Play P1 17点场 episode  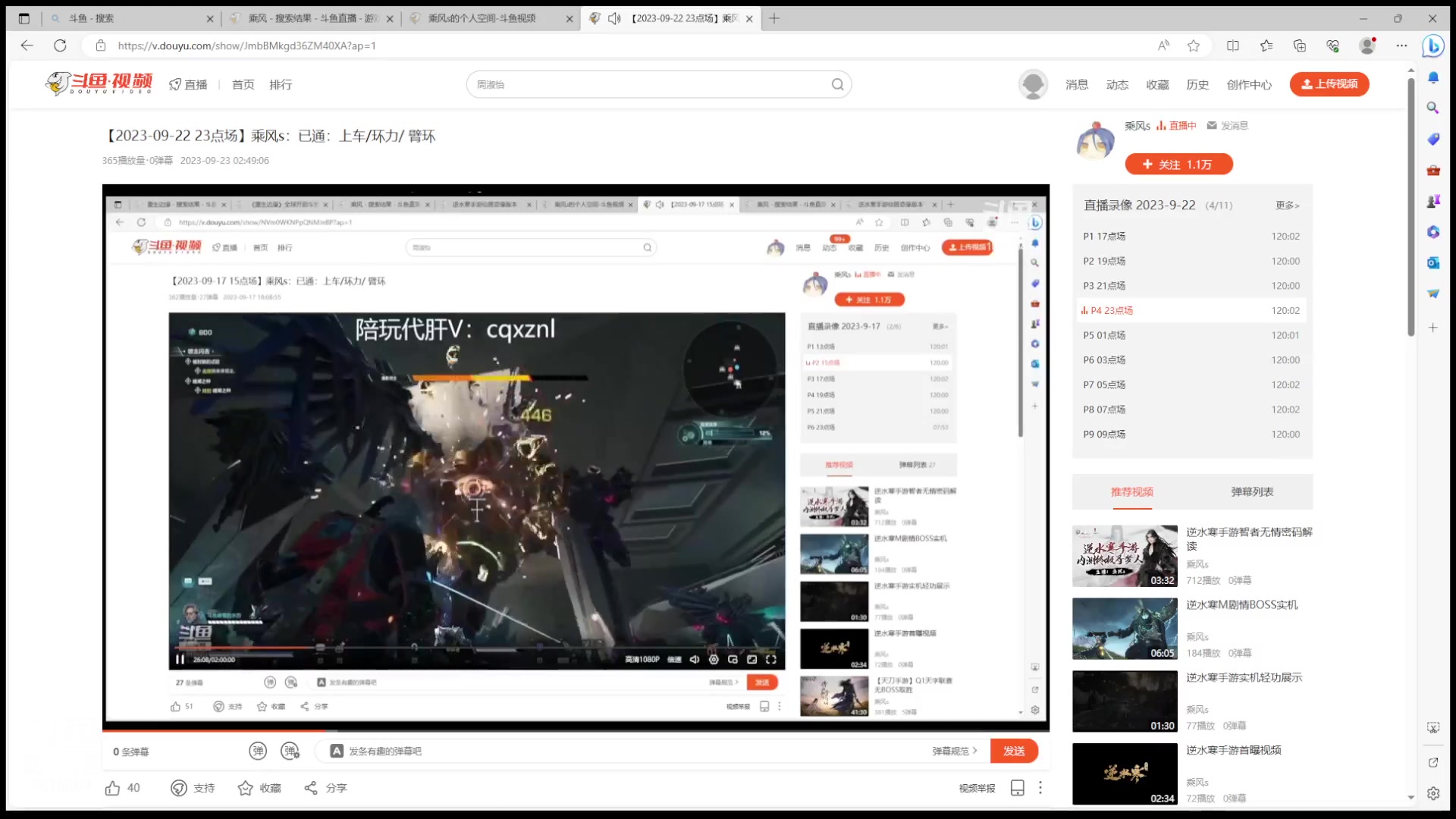pos(1191,237)
